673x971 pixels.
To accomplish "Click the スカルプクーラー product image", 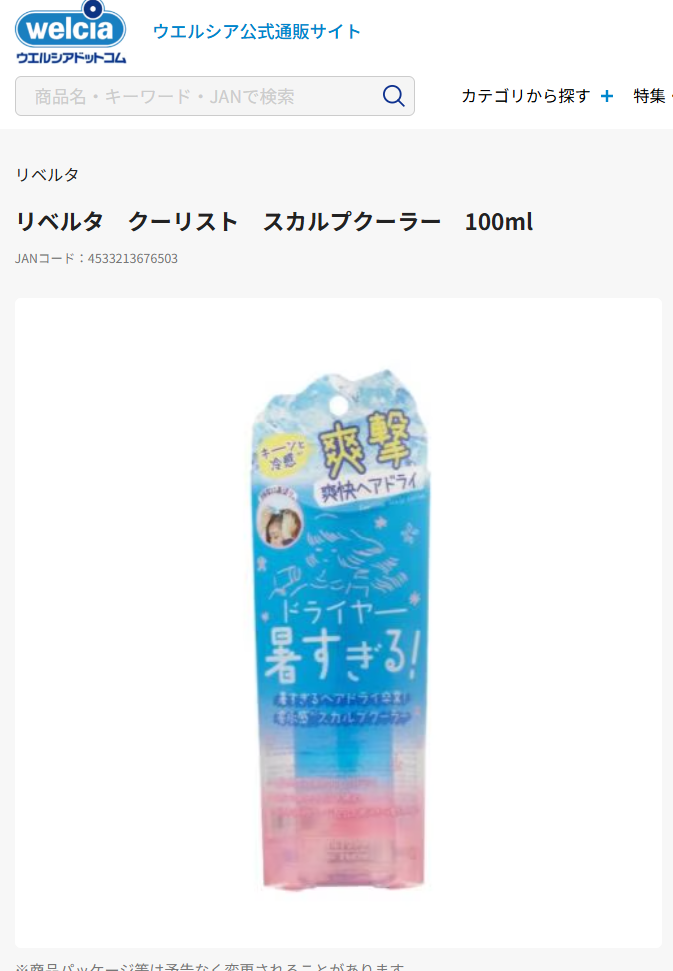I will pos(339,629).
